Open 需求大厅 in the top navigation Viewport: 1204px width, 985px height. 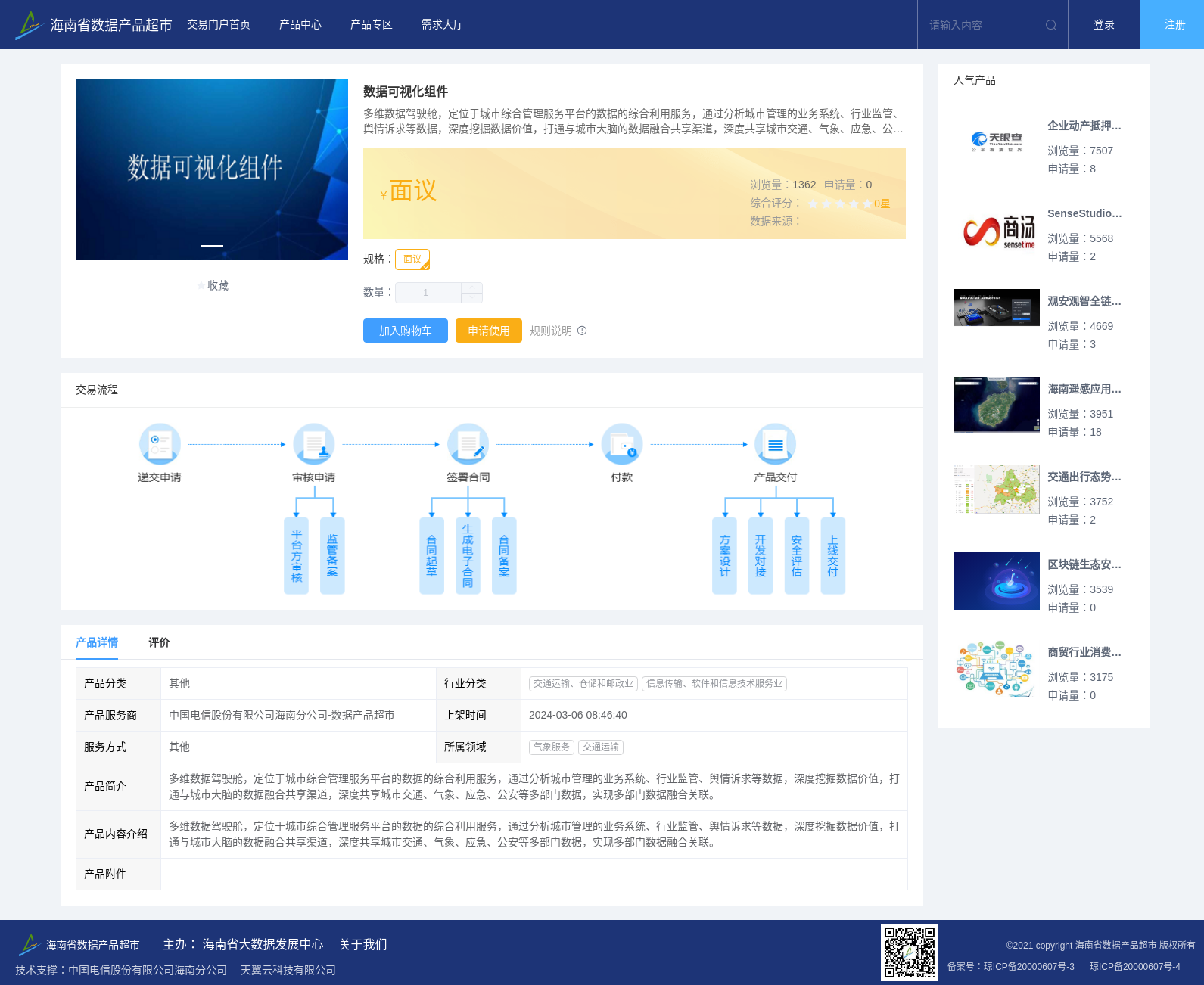pyautogui.click(x=443, y=25)
